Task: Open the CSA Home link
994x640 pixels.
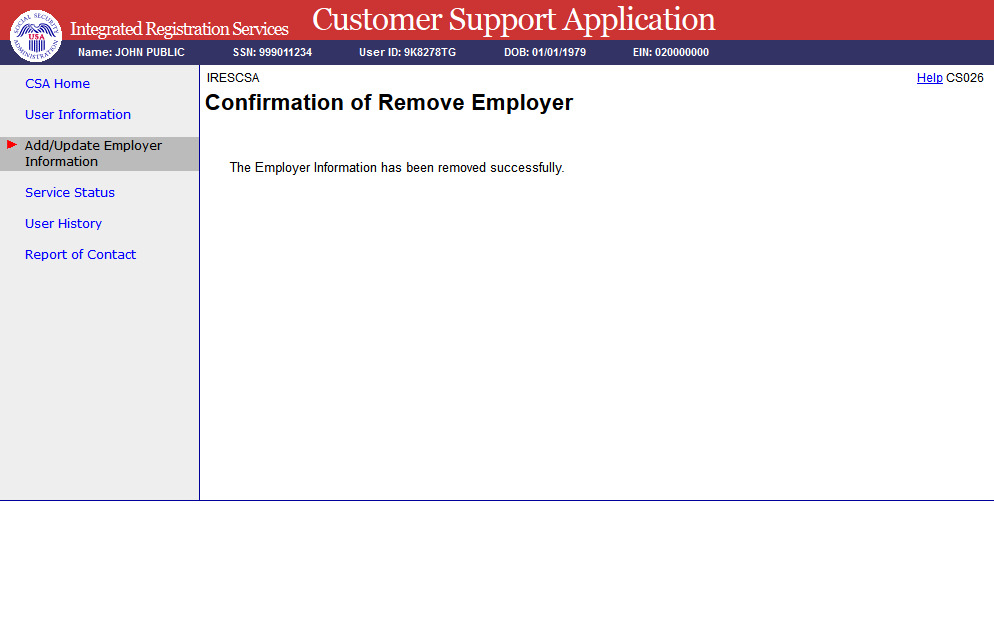Action: click(x=57, y=84)
